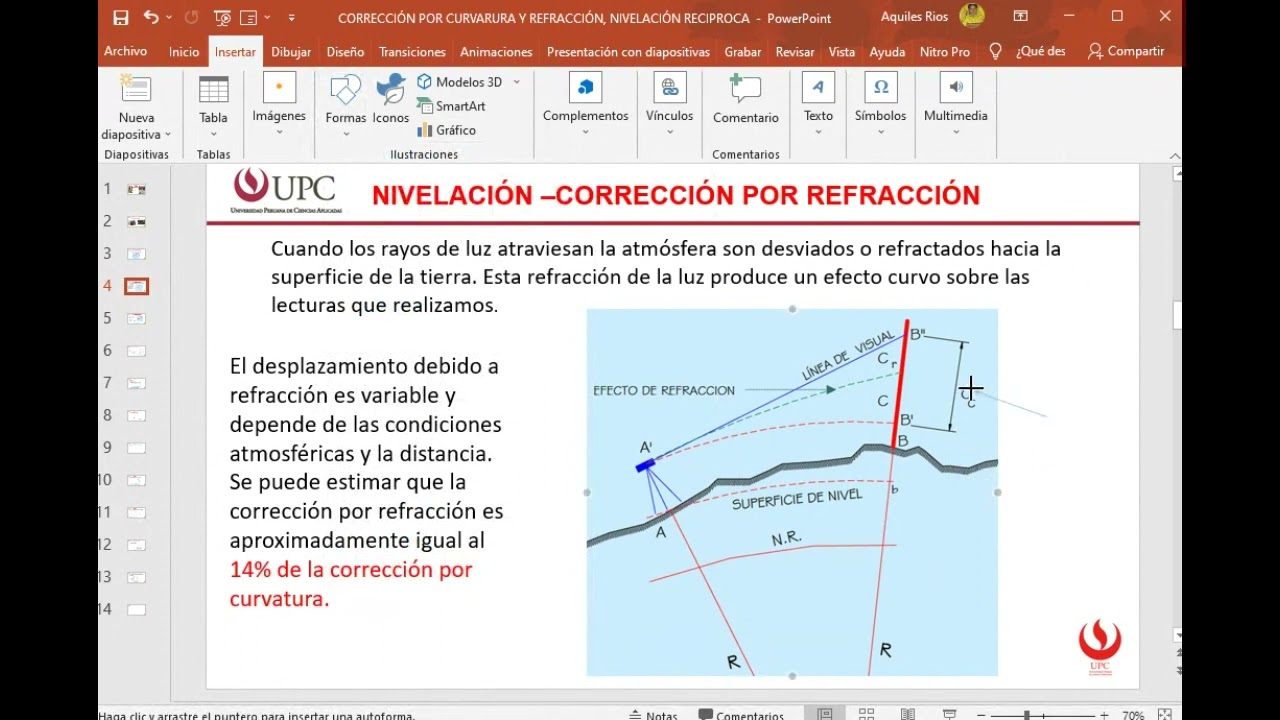The height and width of the screenshot is (720, 1280).
Task: Insert Modelos 3D
Action: click(460, 82)
